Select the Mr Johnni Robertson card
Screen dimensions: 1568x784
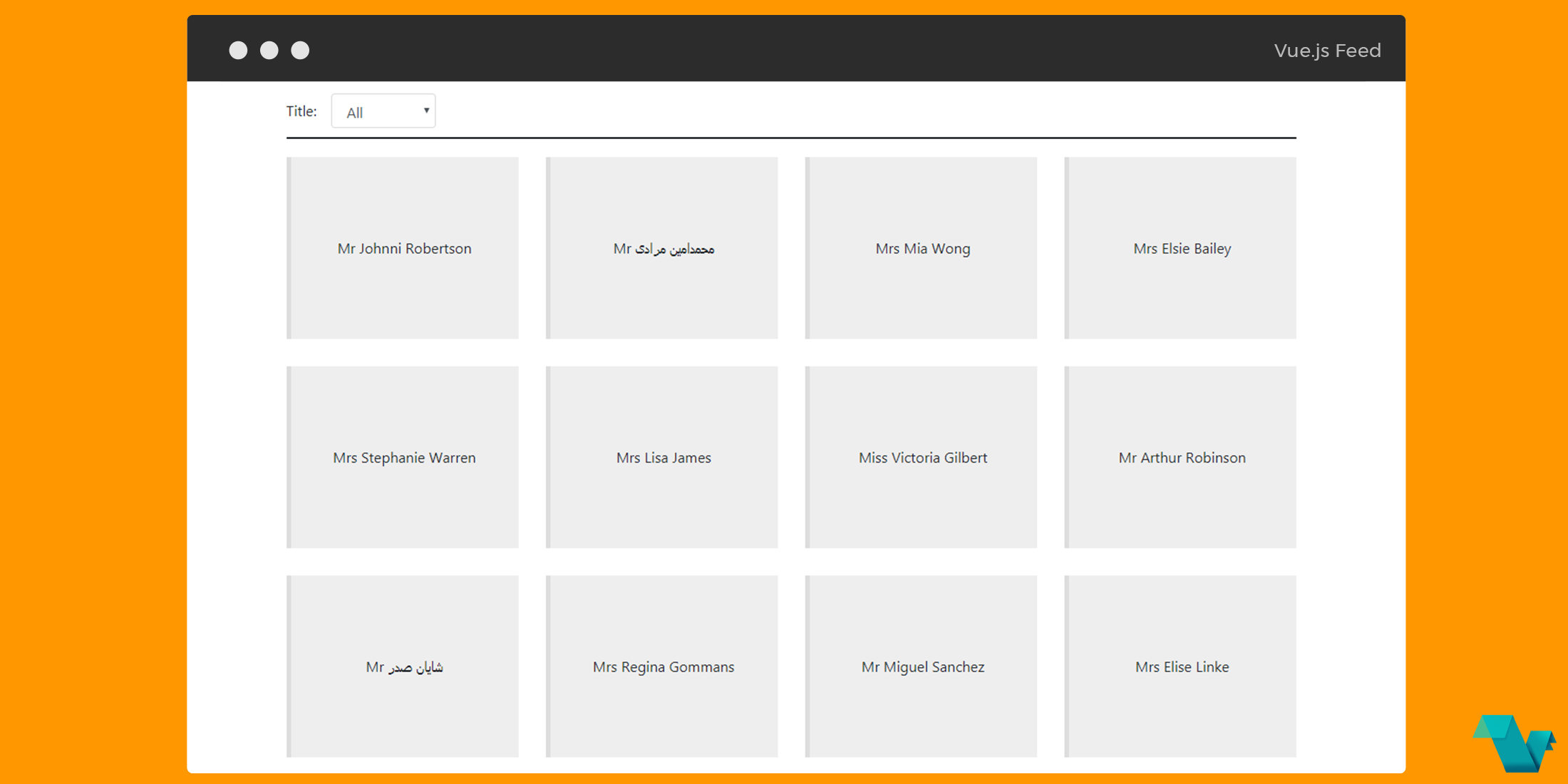coord(403,248)
